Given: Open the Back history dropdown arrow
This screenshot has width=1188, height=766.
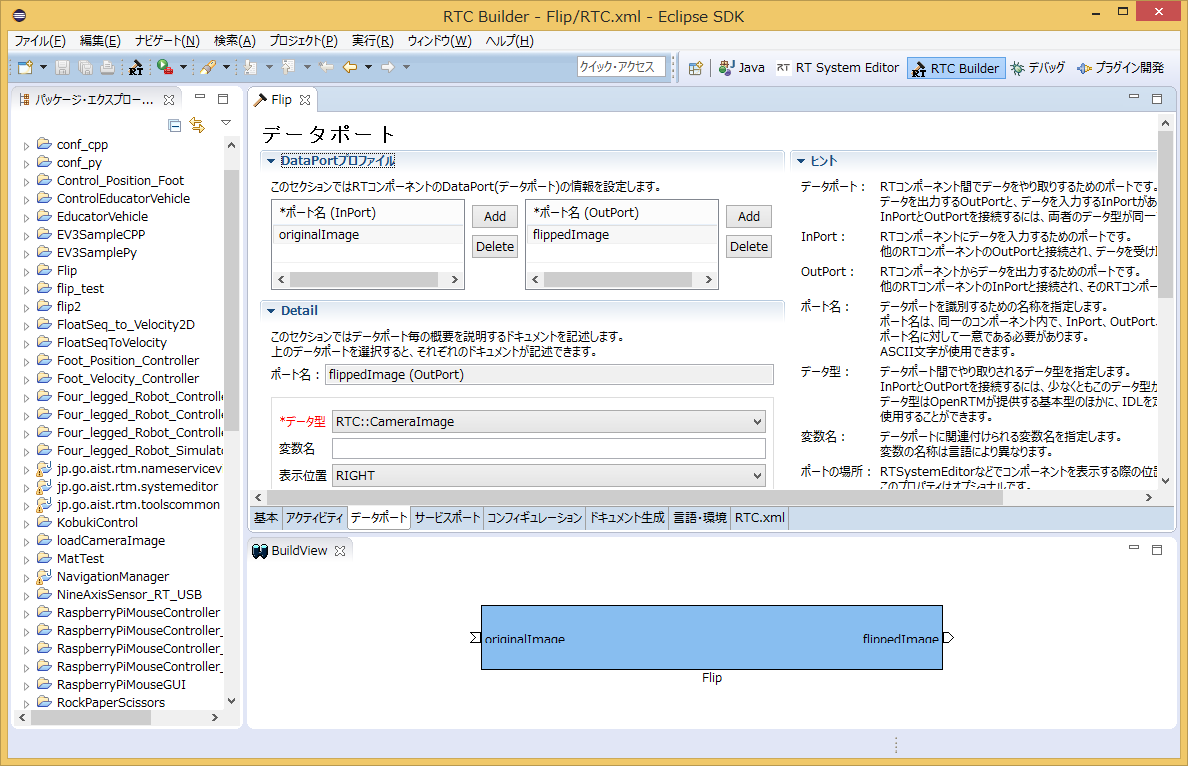Looking at the screenshot, I should 369,67.
